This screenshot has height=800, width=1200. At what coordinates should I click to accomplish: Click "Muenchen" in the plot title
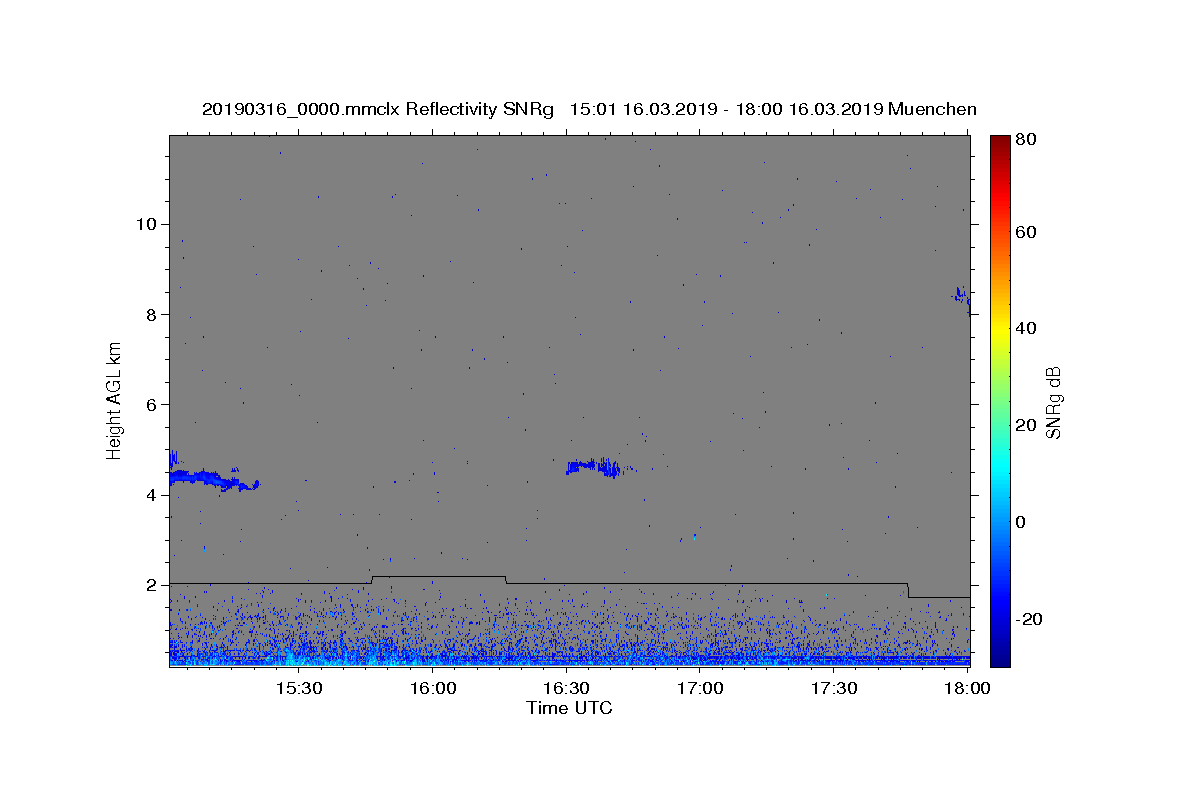[x=932, y=109]
